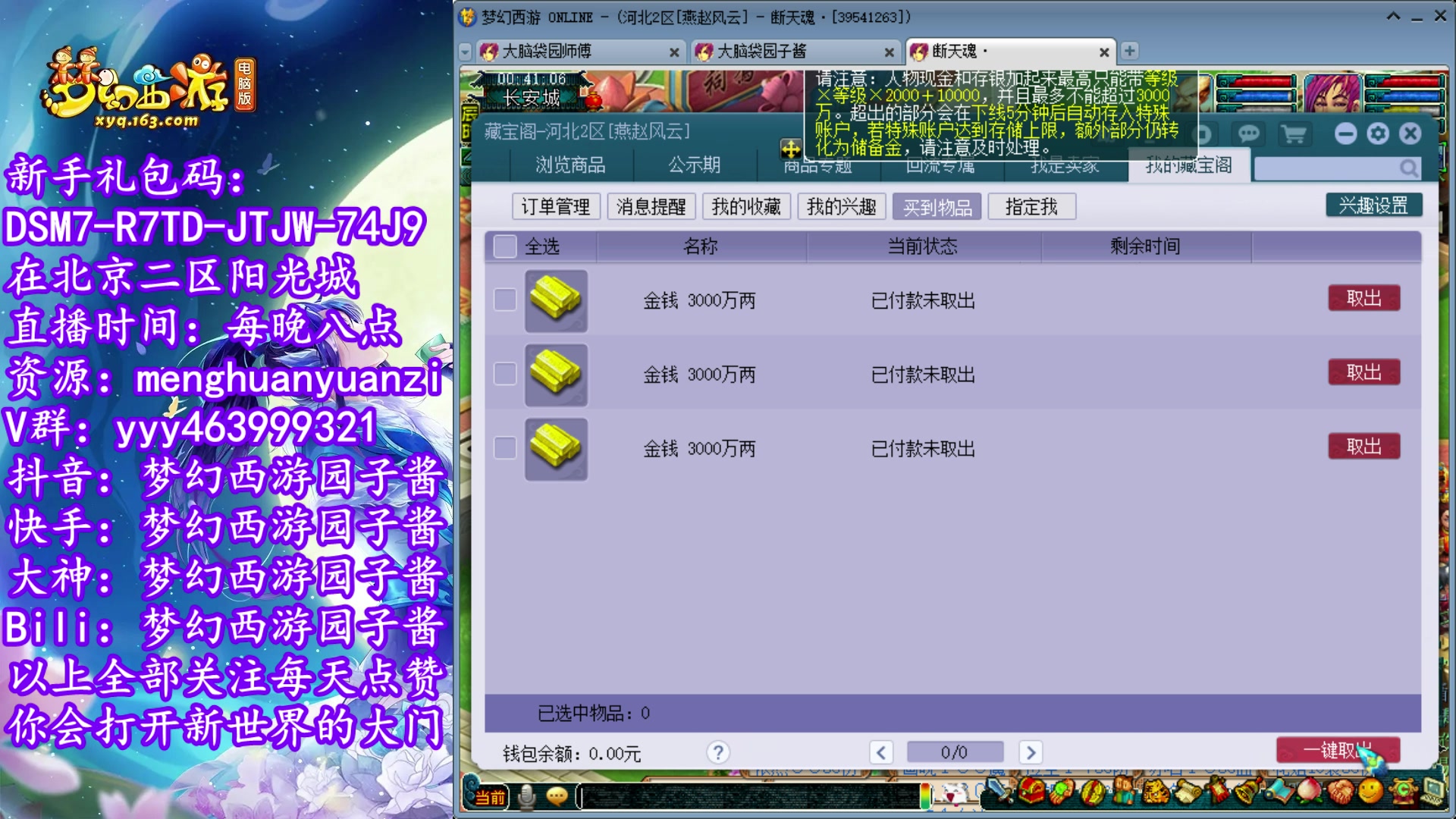This screenshot has width=1456, height=819.
Task: Toggle the microphone voice icon
Action: [526, 796]
